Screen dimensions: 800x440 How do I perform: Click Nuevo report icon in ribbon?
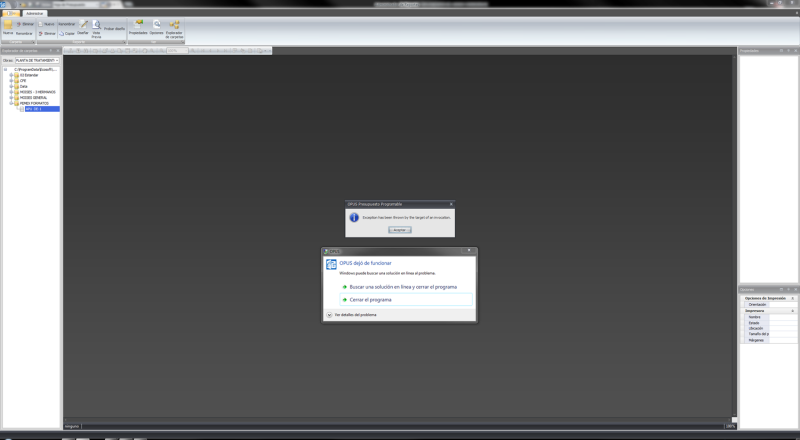pyautogui.click(x=46, y=22)
